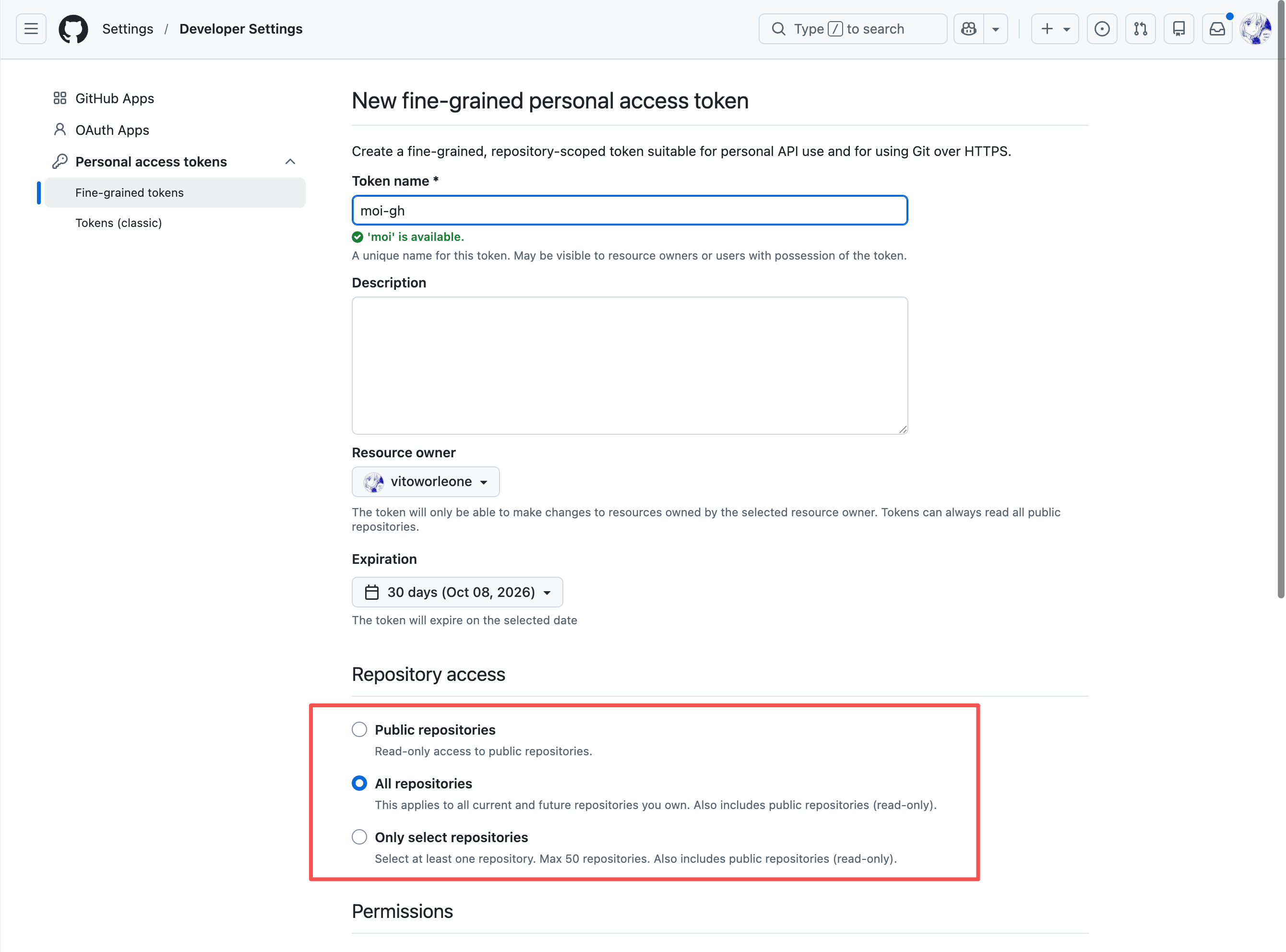Open the Resource owner vitoworleone dropdown

click(x=426, y=482)
